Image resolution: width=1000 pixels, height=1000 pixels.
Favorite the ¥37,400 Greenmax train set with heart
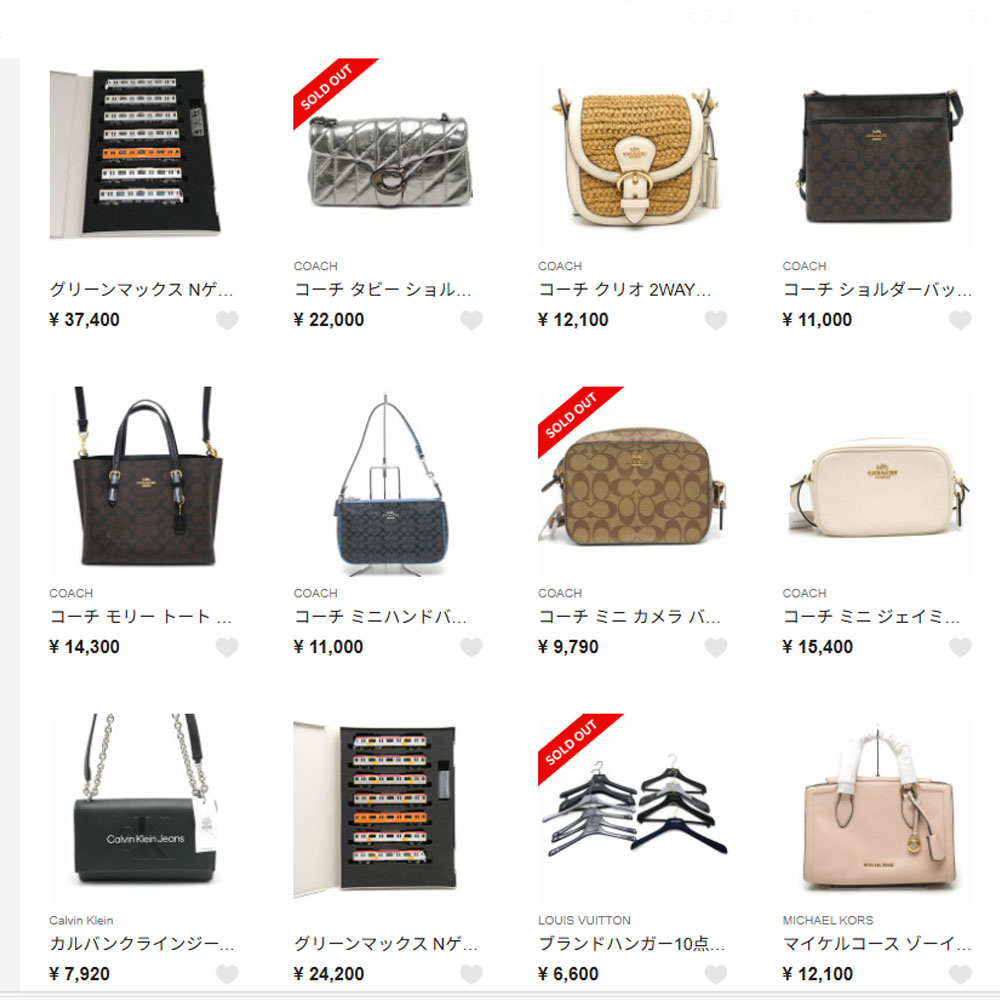[226, 320]
